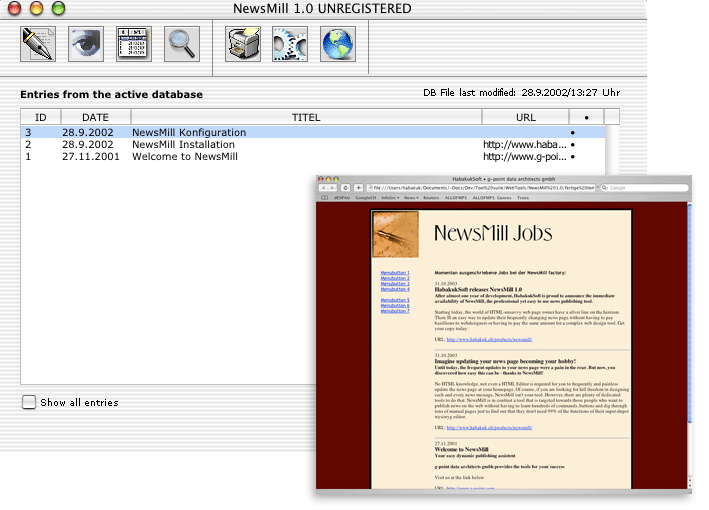The height and width of the screenshot is (510, 709).
Task: Sort entries by the DATE column
Action: (95, 117)
